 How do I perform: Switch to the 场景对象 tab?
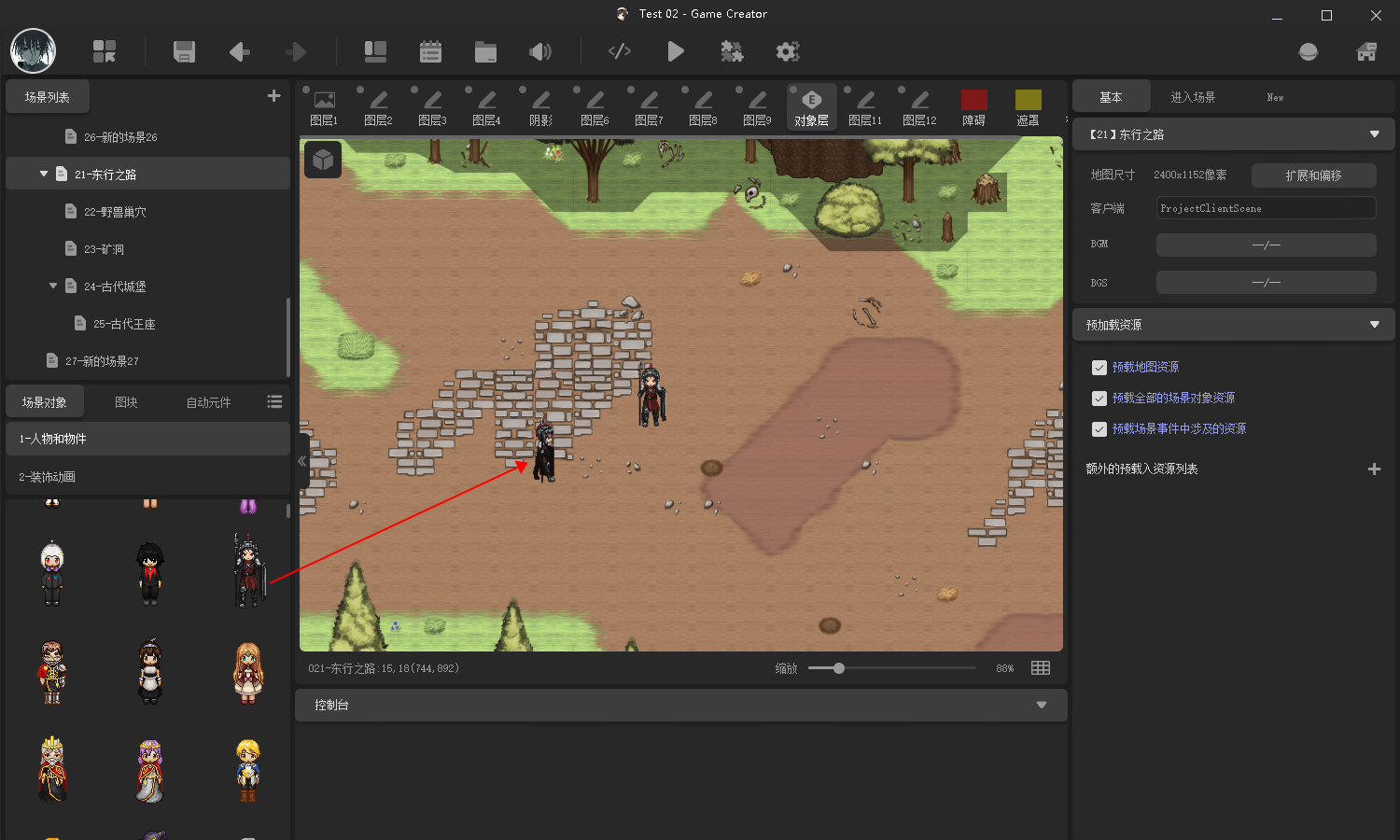pyautogui.click(x=45, y=402)
